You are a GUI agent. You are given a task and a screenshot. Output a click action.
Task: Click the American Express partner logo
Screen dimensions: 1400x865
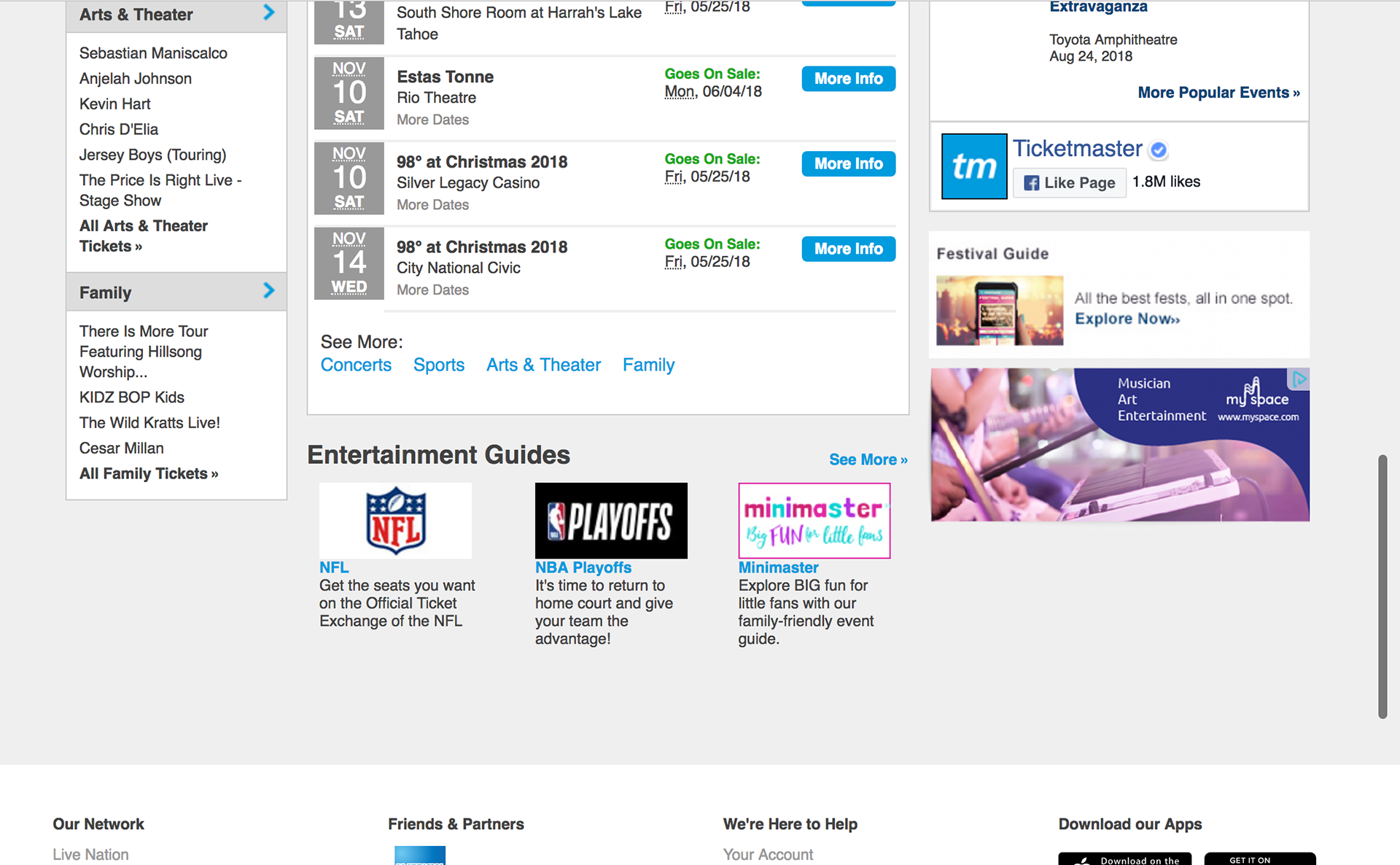(420, 856)
